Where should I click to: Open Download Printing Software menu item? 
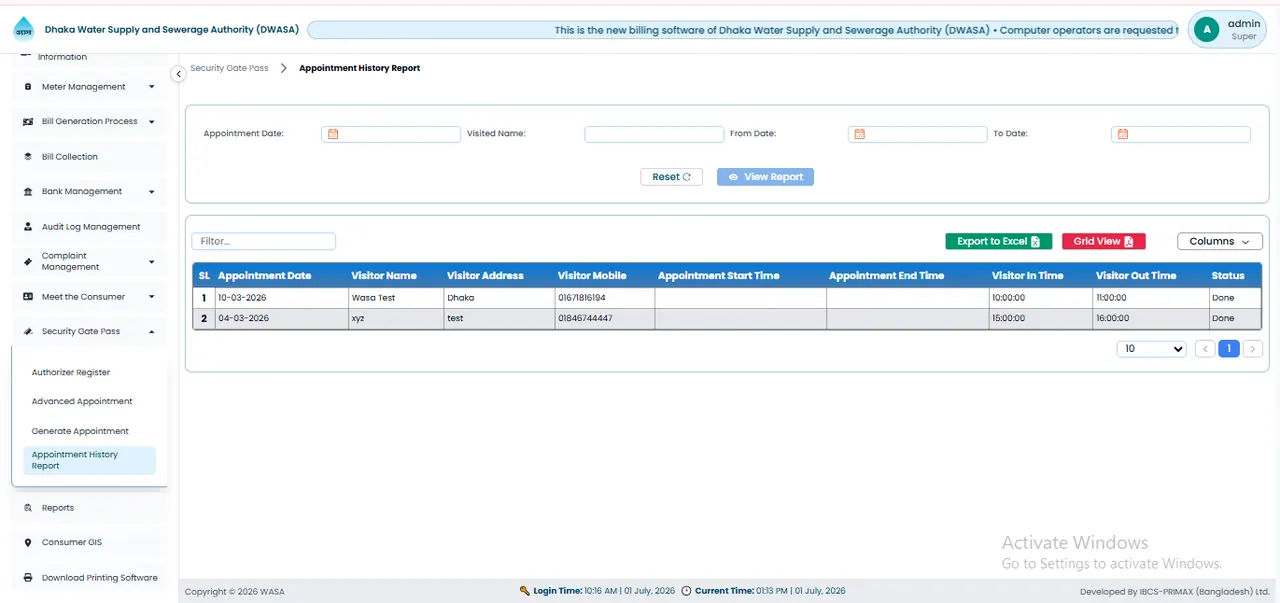pos(90,578)
